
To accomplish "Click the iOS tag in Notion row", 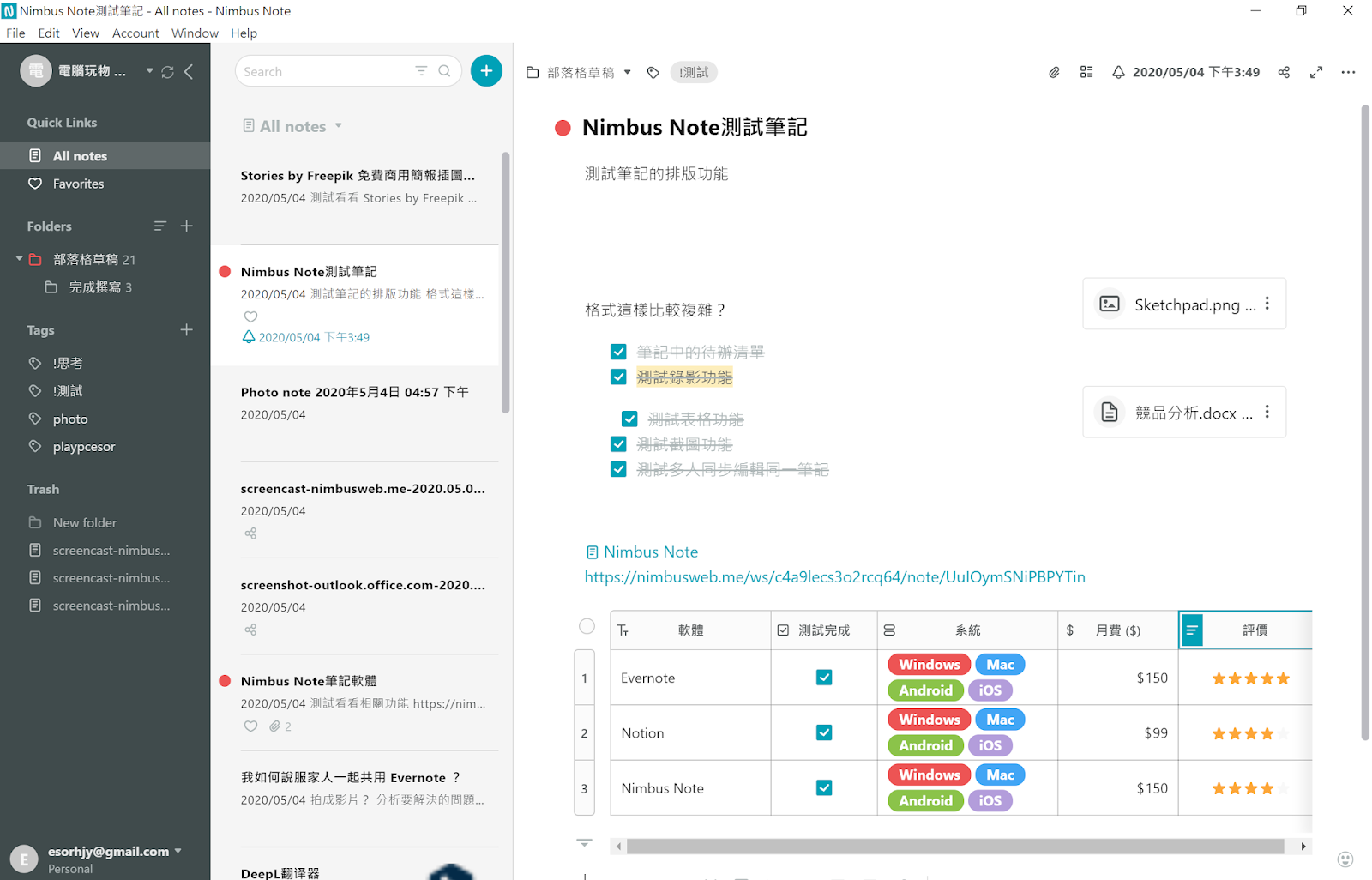I will [x=990, y=745].
